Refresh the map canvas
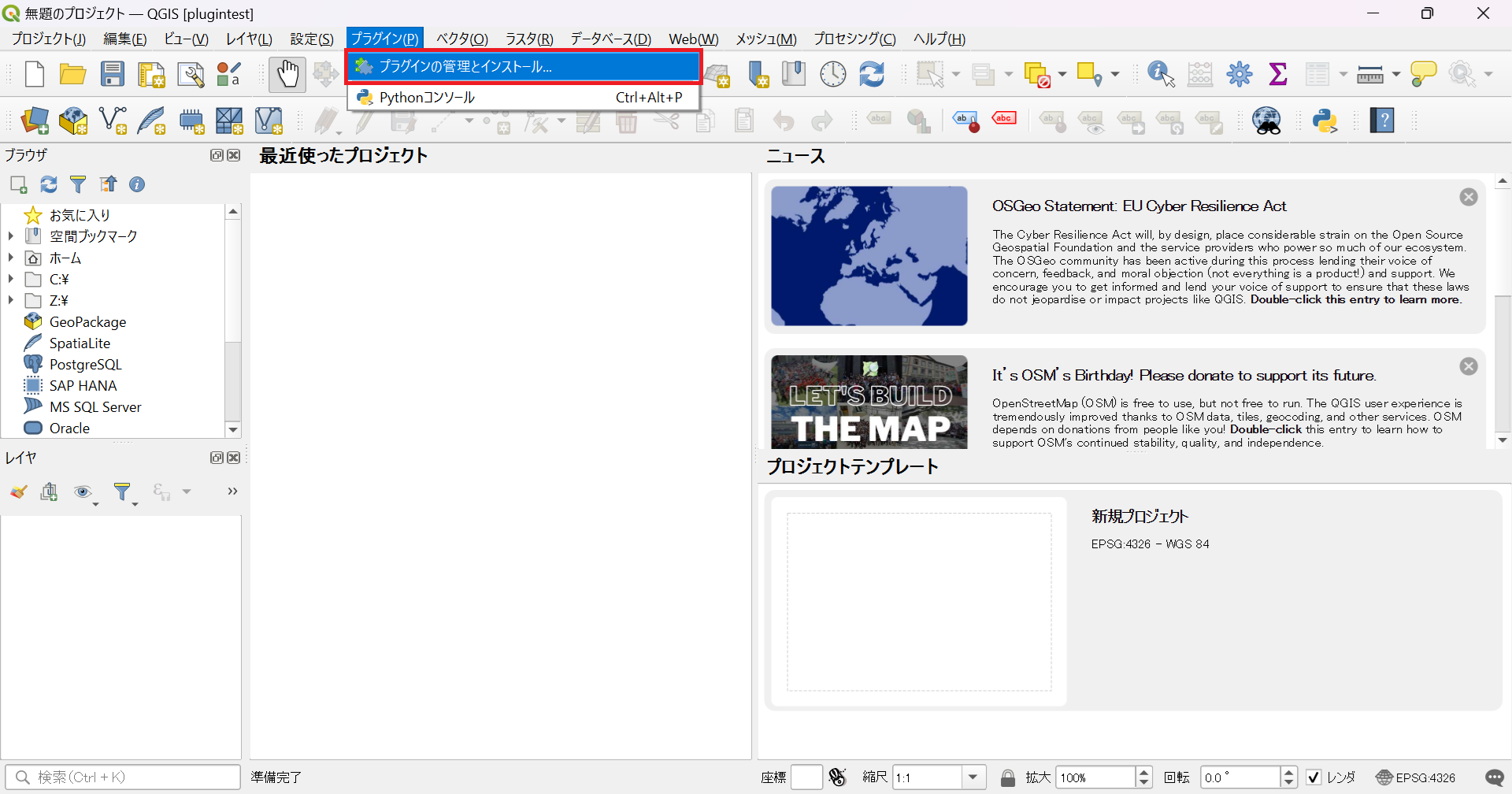The image size is (1512, 794). [x=871, y=74]
